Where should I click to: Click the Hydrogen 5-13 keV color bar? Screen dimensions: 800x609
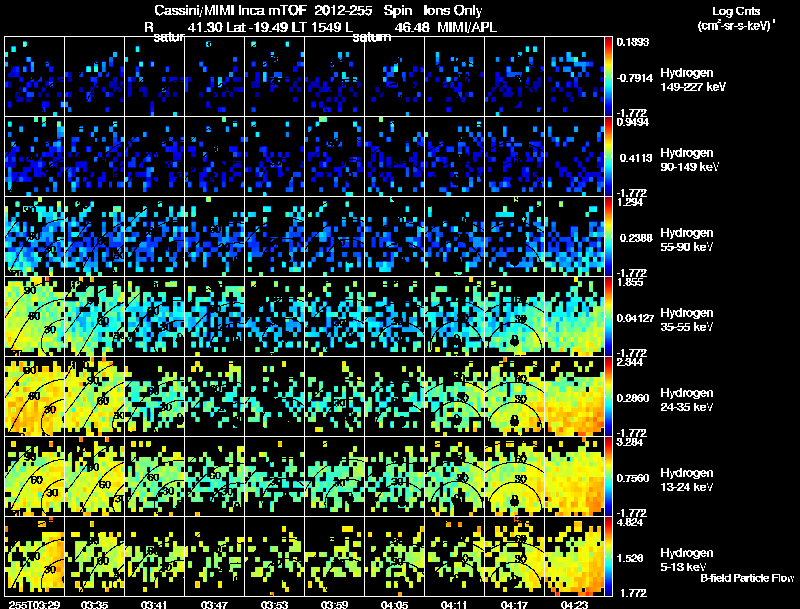[608, 556]
